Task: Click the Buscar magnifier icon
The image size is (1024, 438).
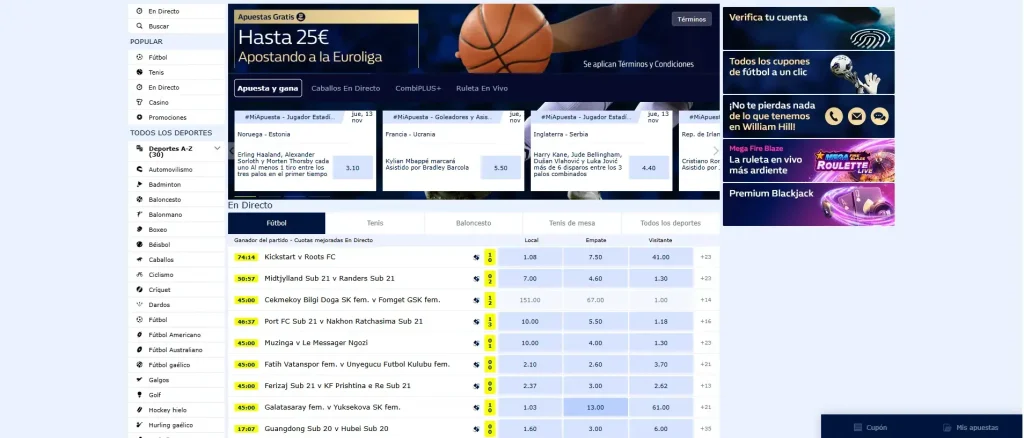Action: click(x=139, y=26)
